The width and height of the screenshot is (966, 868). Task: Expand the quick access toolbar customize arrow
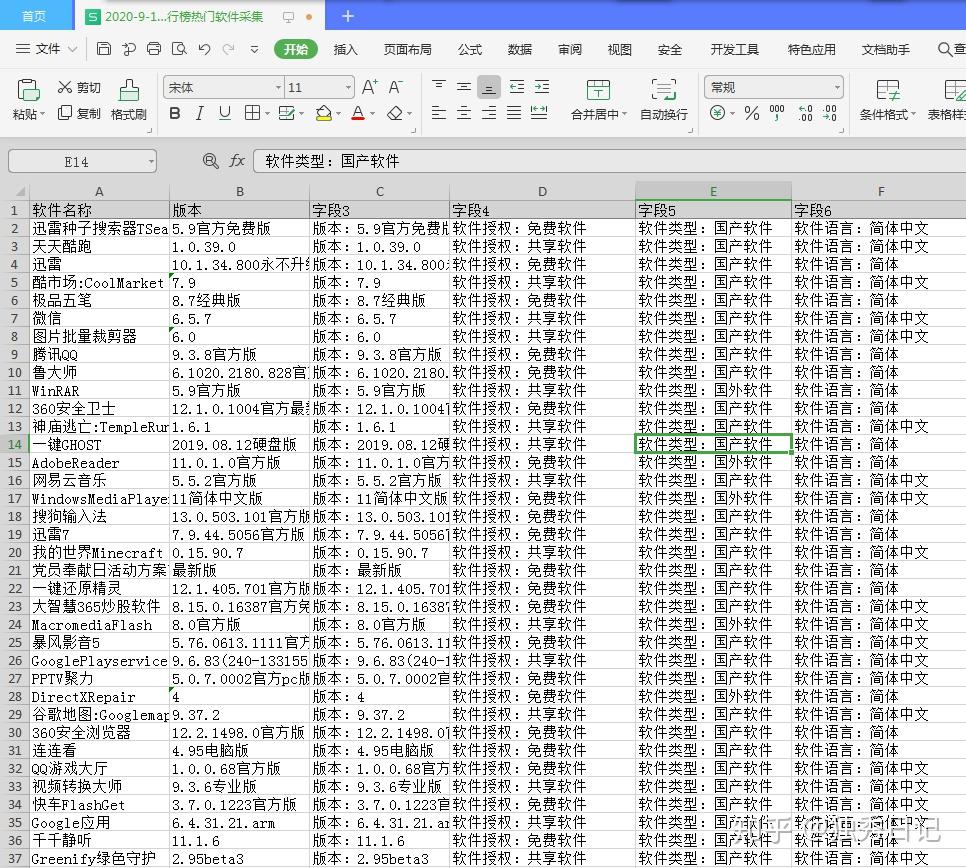pyautogui.click(x=254, y=49)
